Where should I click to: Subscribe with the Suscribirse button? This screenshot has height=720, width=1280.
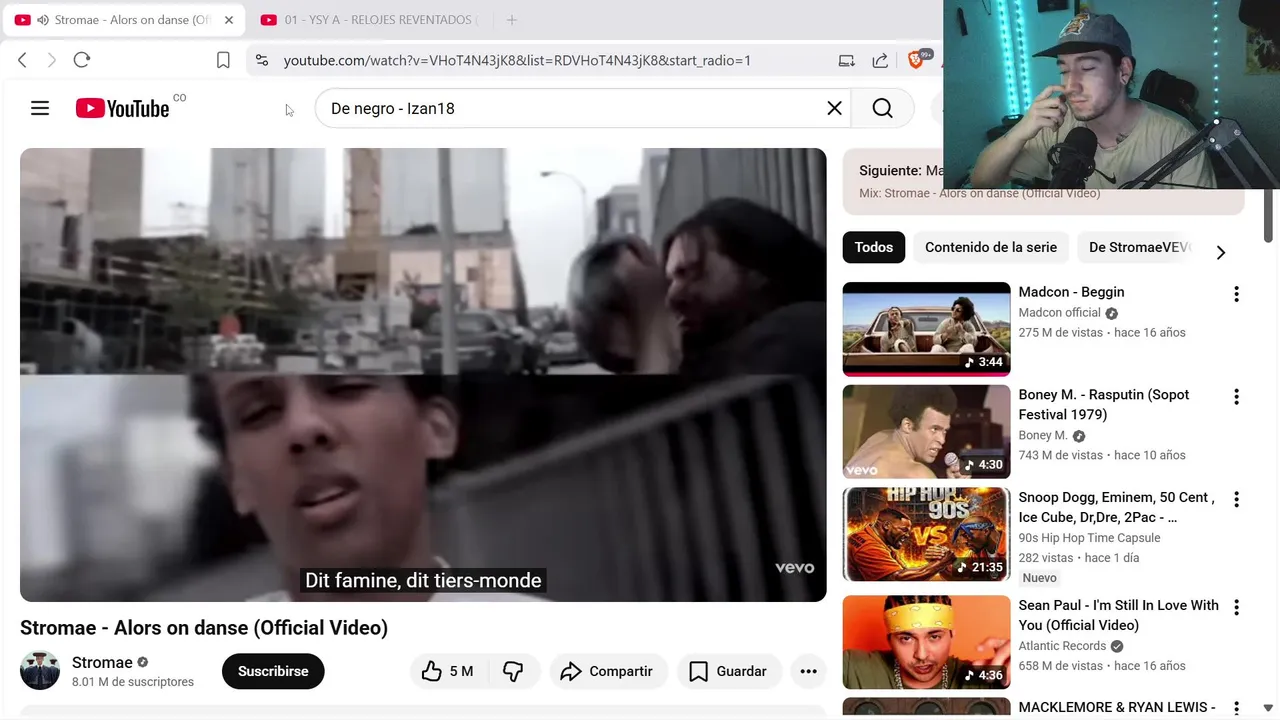tap(273, 671)
